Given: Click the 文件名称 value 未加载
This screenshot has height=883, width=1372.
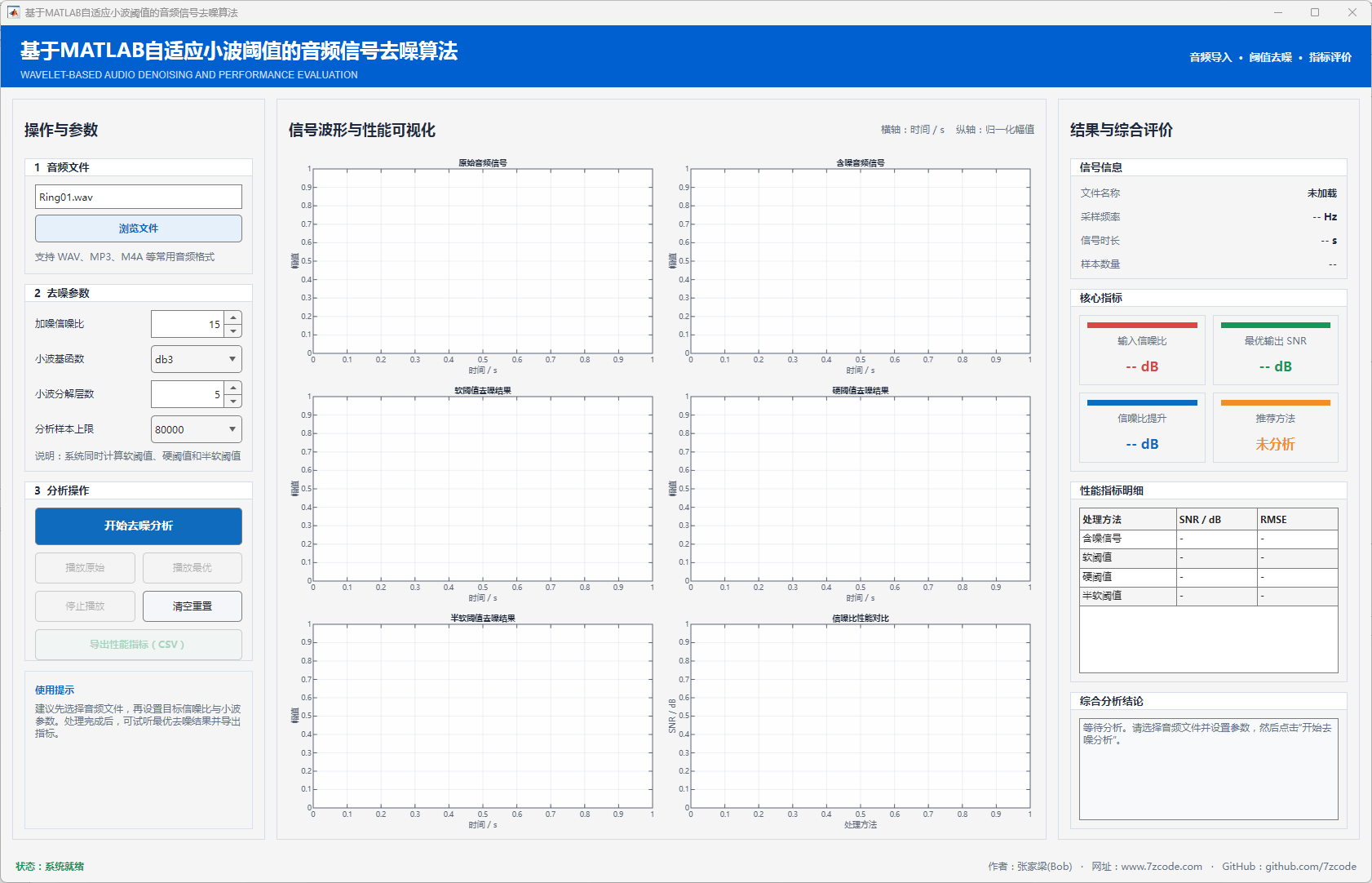Looking at the screenshot, I should [1322, 193].
